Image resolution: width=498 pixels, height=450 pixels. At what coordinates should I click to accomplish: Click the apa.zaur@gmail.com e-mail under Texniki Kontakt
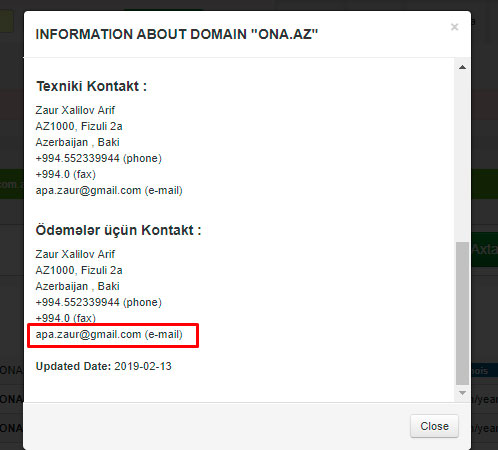pyautogui.click(x=109, y=190)
